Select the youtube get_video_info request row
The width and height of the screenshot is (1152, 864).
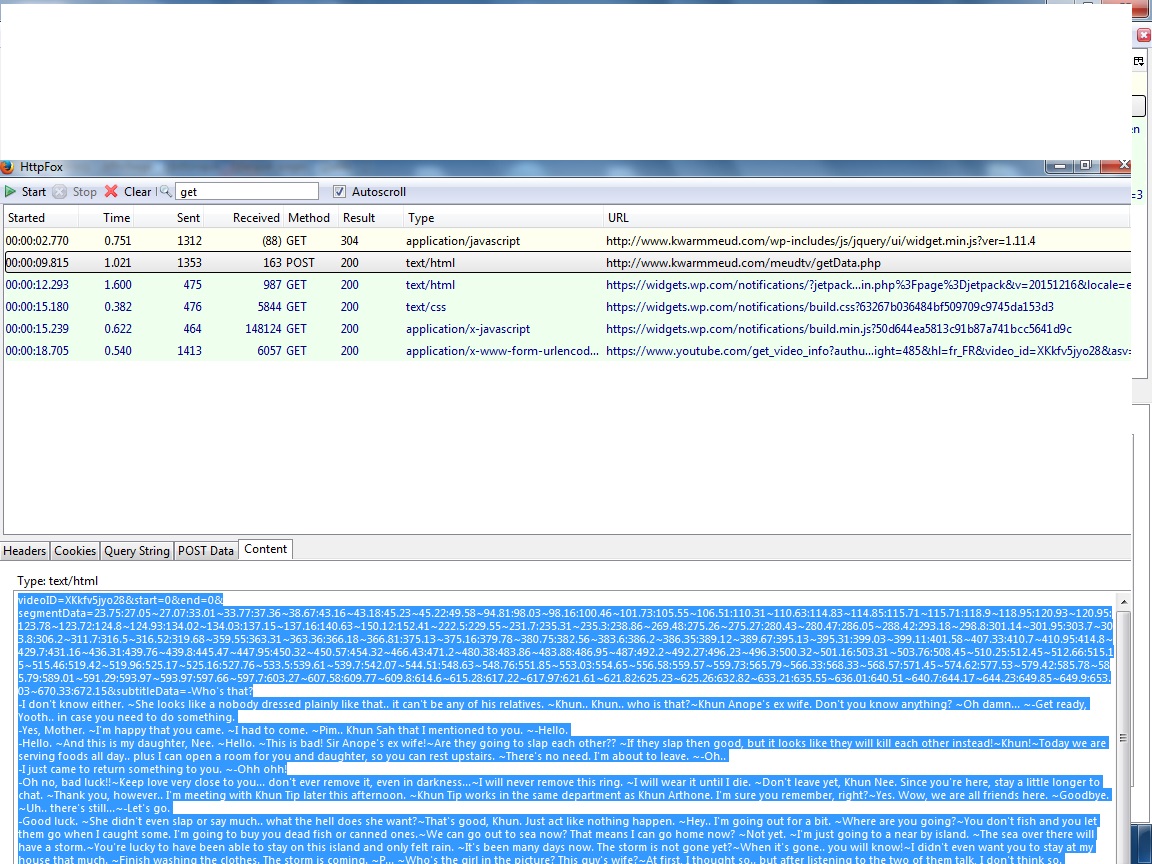567,350
